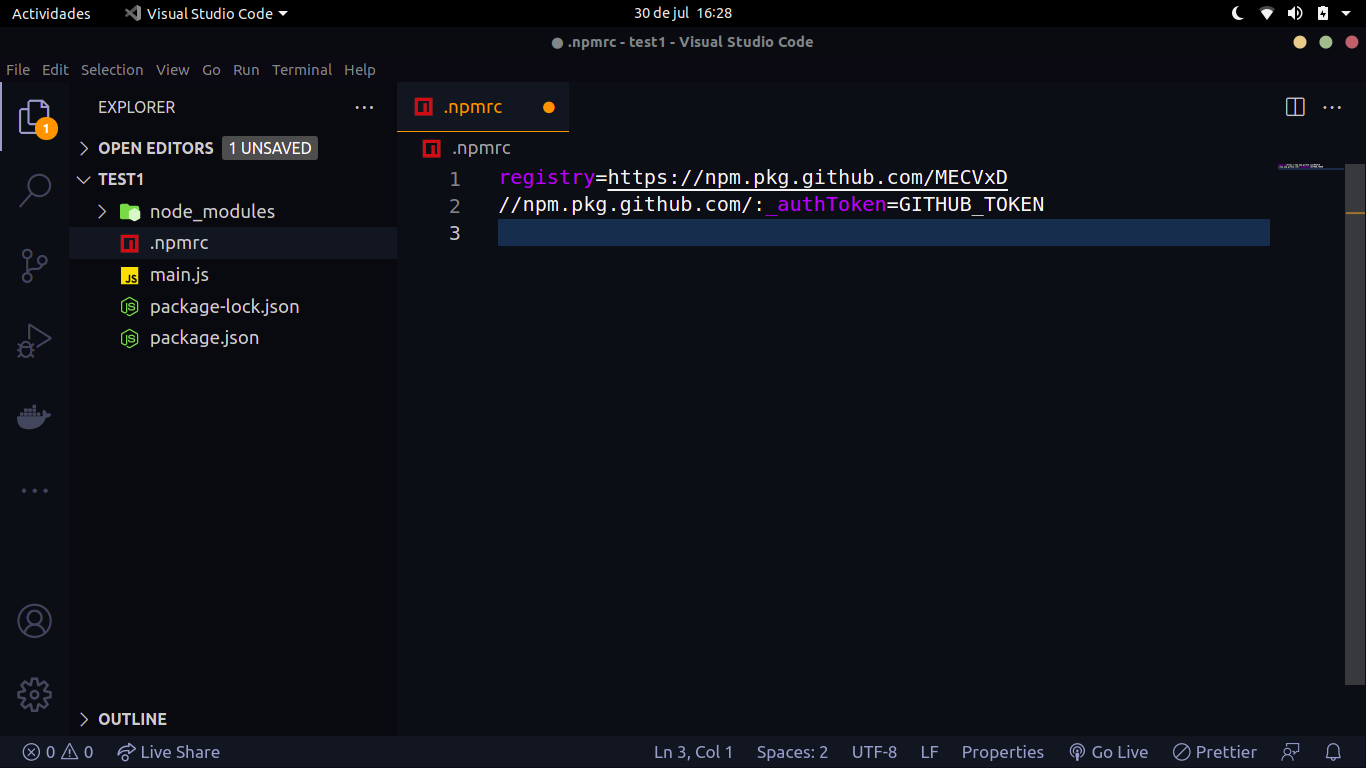Open the Edit menu

coord(55,70)
